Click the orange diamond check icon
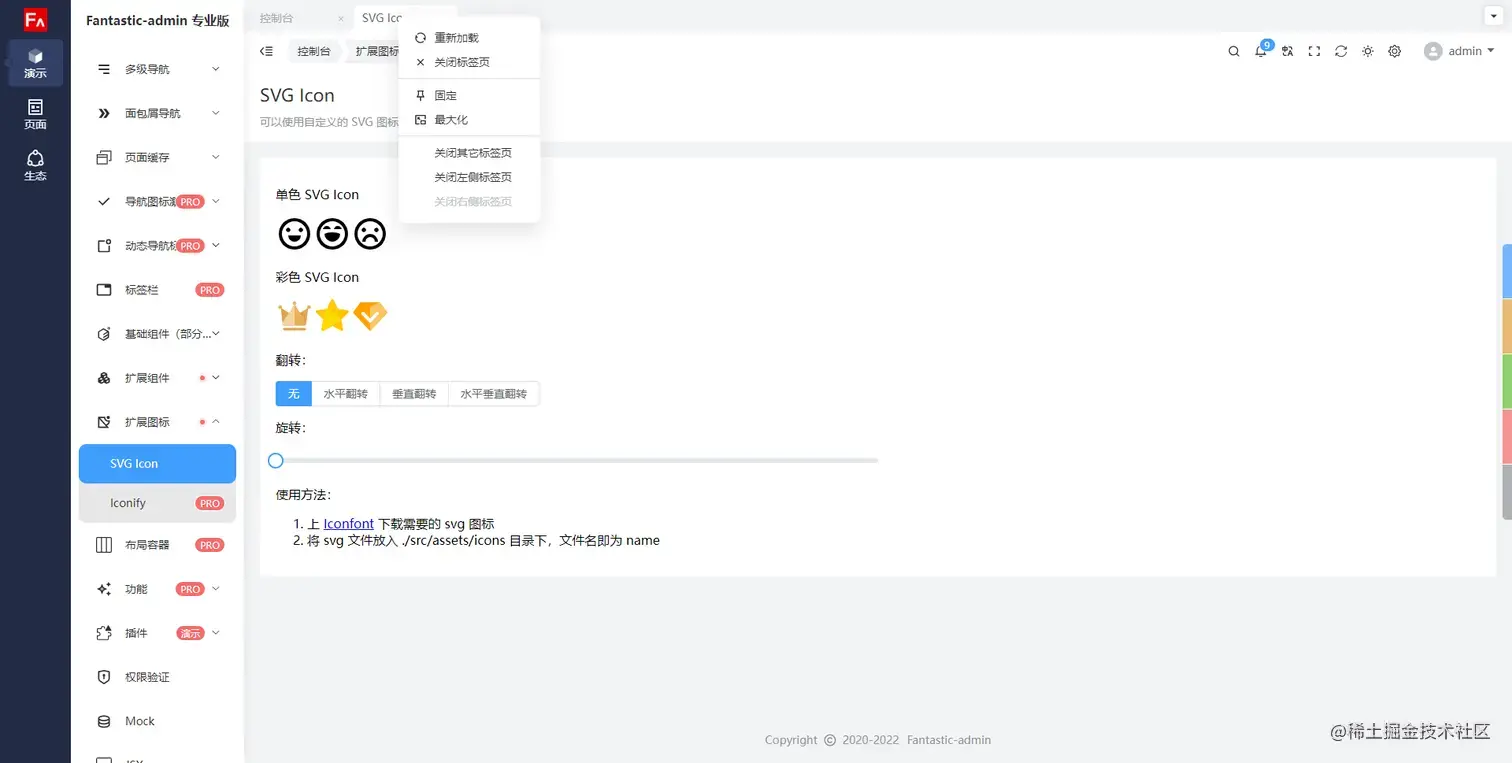Screen dimensions: 1512x763 (370, 316)
